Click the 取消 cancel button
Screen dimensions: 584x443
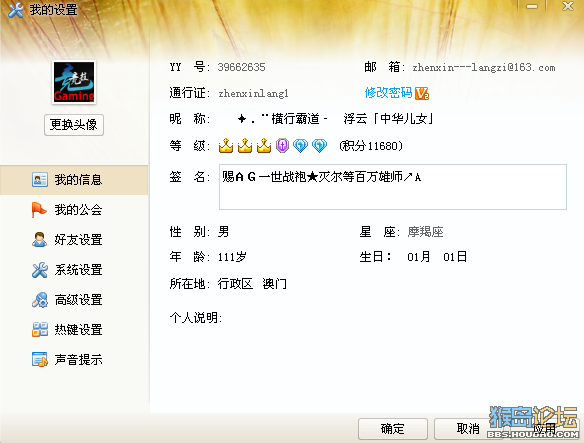(468, 429)
